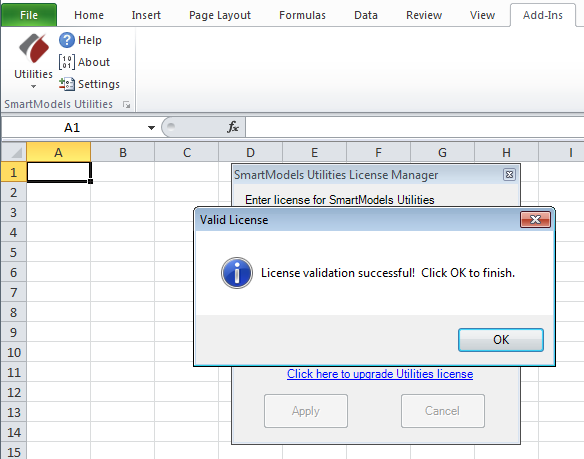Open the Utilities dropdown in the ribbon
This screenshot has height=459, width=584.
33,61
